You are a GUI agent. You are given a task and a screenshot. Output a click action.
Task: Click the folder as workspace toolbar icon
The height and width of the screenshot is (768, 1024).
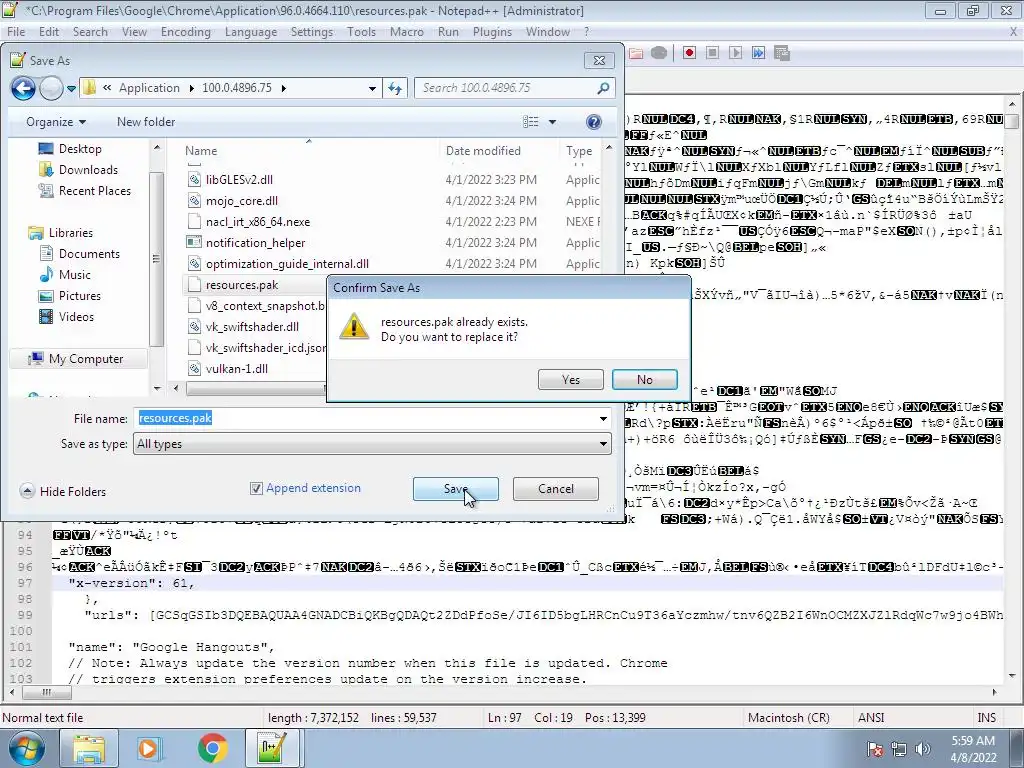tap(635, 53)
